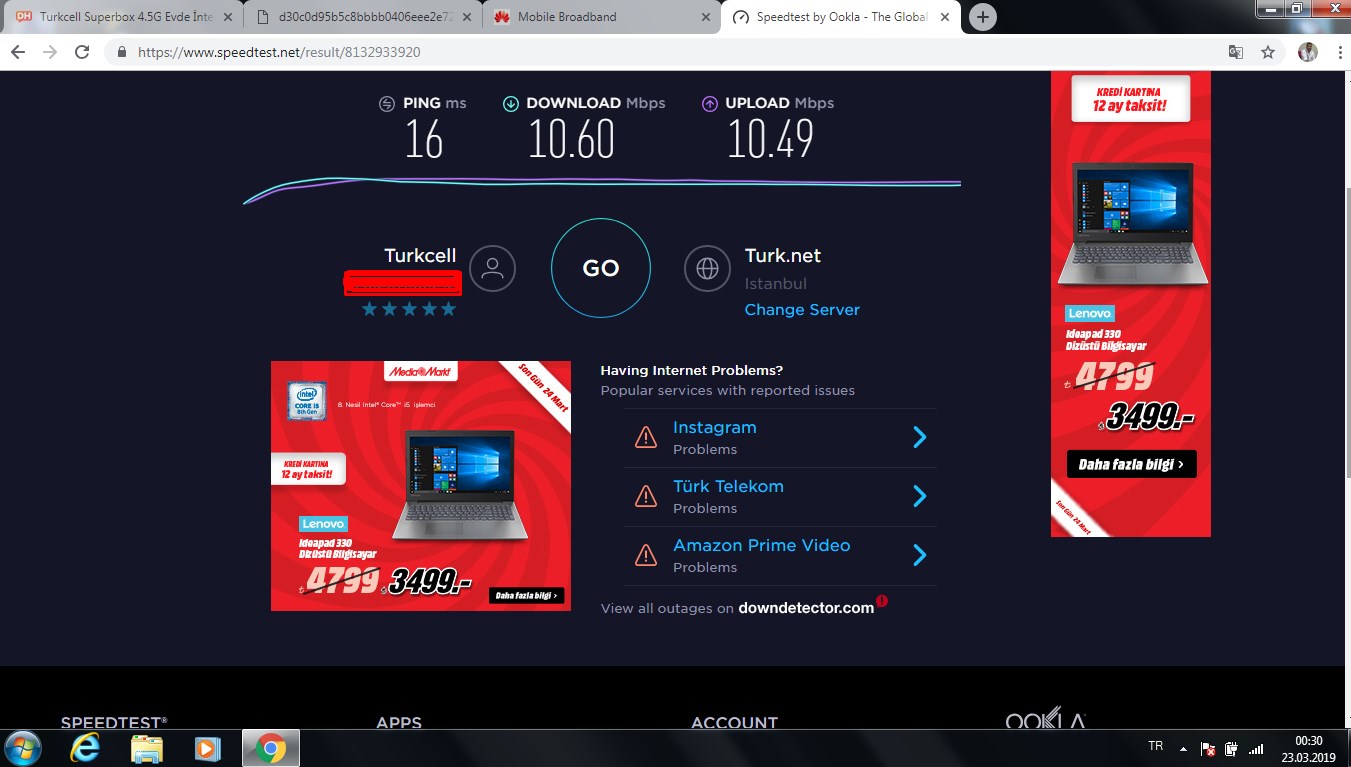This screenshot has width=1351, height=767.
Task: Click the Daha fazla bilgi button in right ad
Action: [1131, 464]
